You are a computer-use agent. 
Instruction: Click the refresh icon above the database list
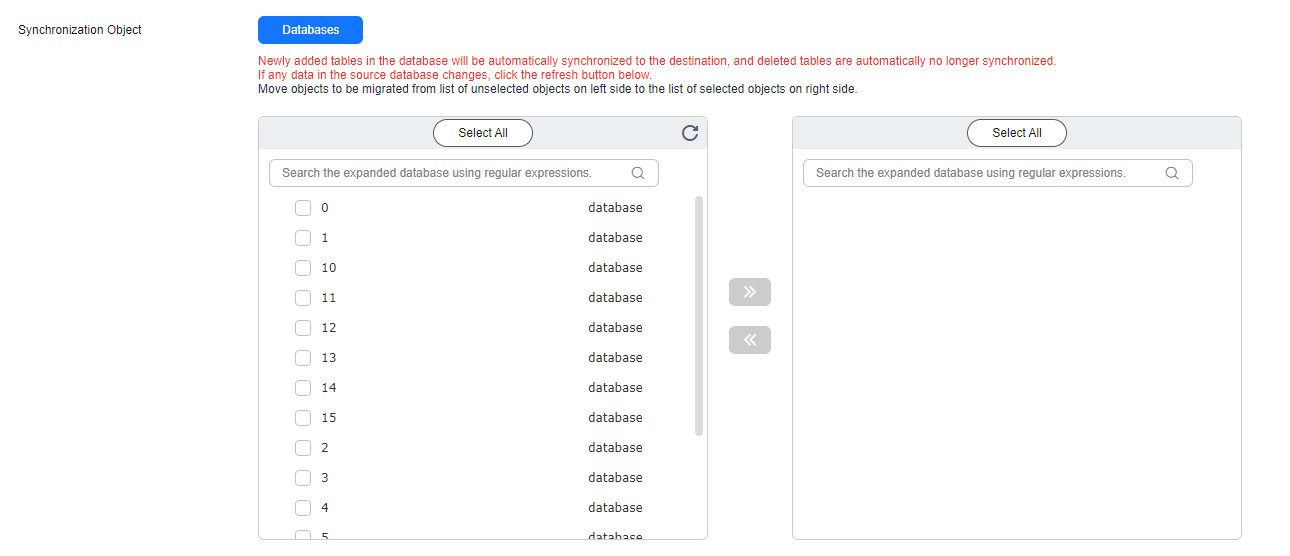(690, 133)
